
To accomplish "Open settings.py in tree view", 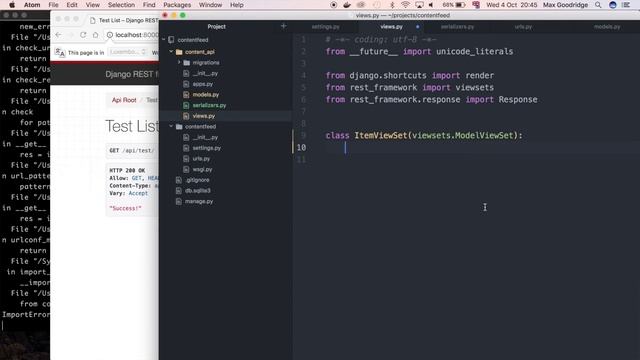I will pyautogui.click(x=207, y=148).
